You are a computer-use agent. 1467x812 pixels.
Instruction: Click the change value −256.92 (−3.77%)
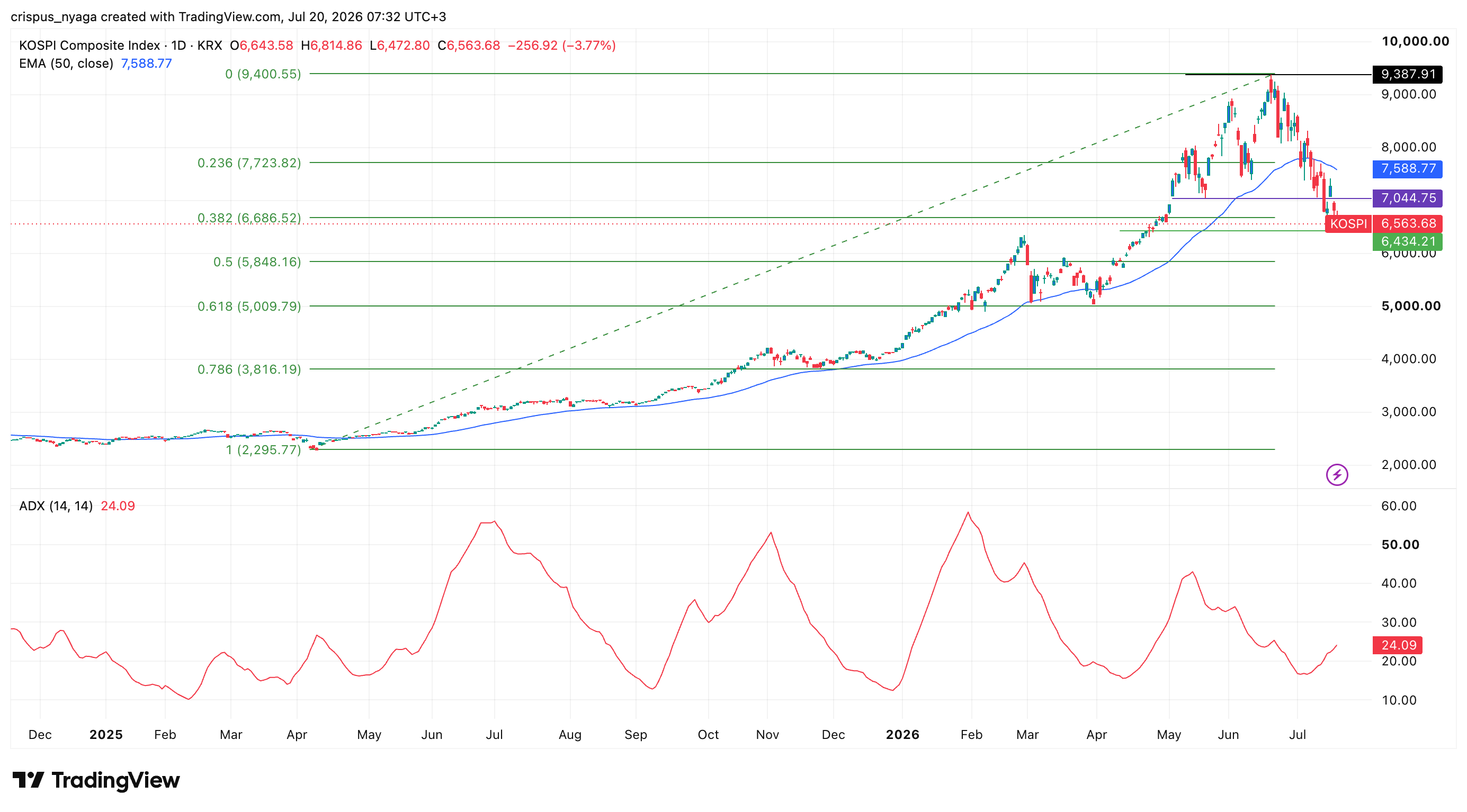(x=561, y=46)
